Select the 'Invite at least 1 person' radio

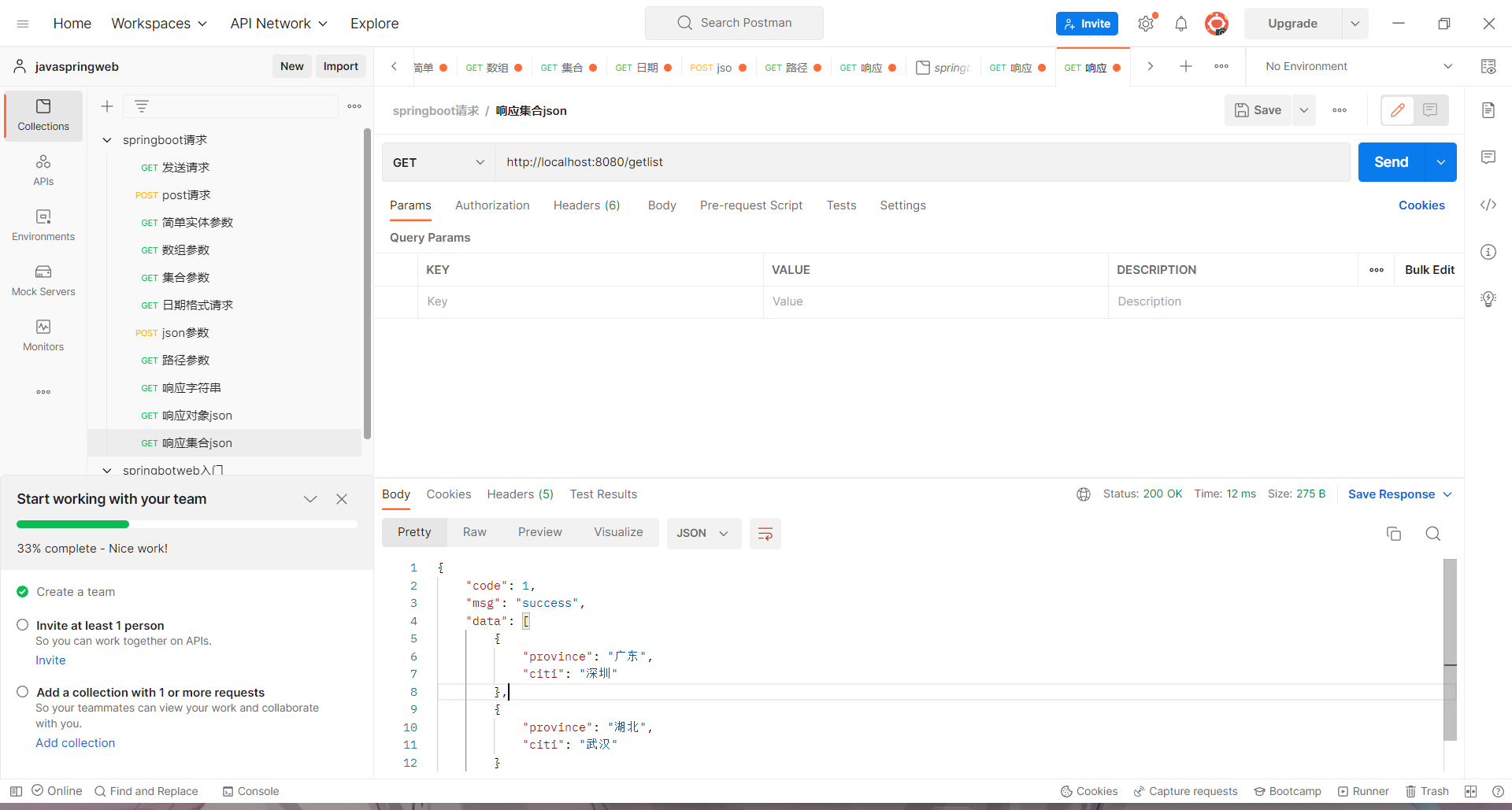pyautogui.click(x=23, y=625)
